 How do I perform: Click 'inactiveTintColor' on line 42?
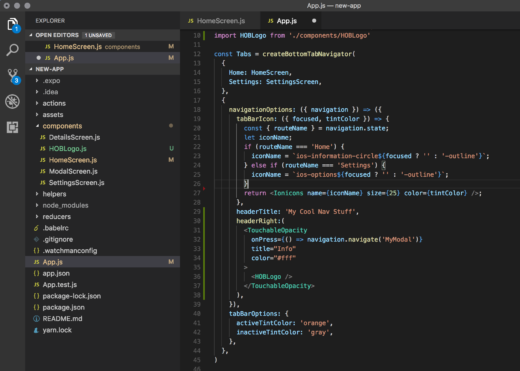(268, 332)
